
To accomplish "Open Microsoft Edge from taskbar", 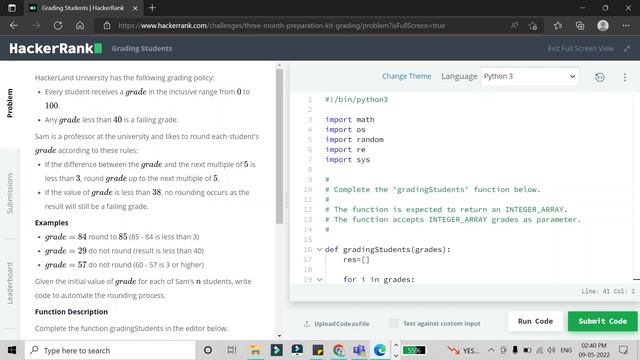I will pyautogui.click(x=380, y=350).
